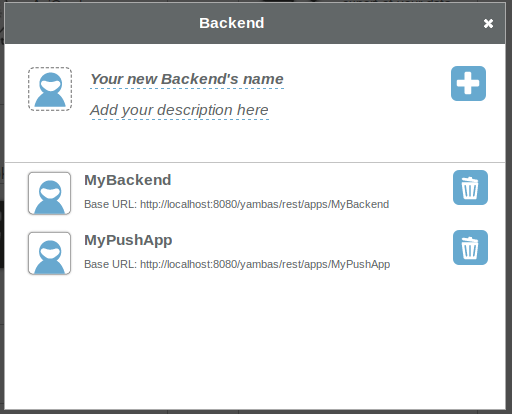Edit the 'Add your description here' field

pyautogui.click(x=179, y=110)
